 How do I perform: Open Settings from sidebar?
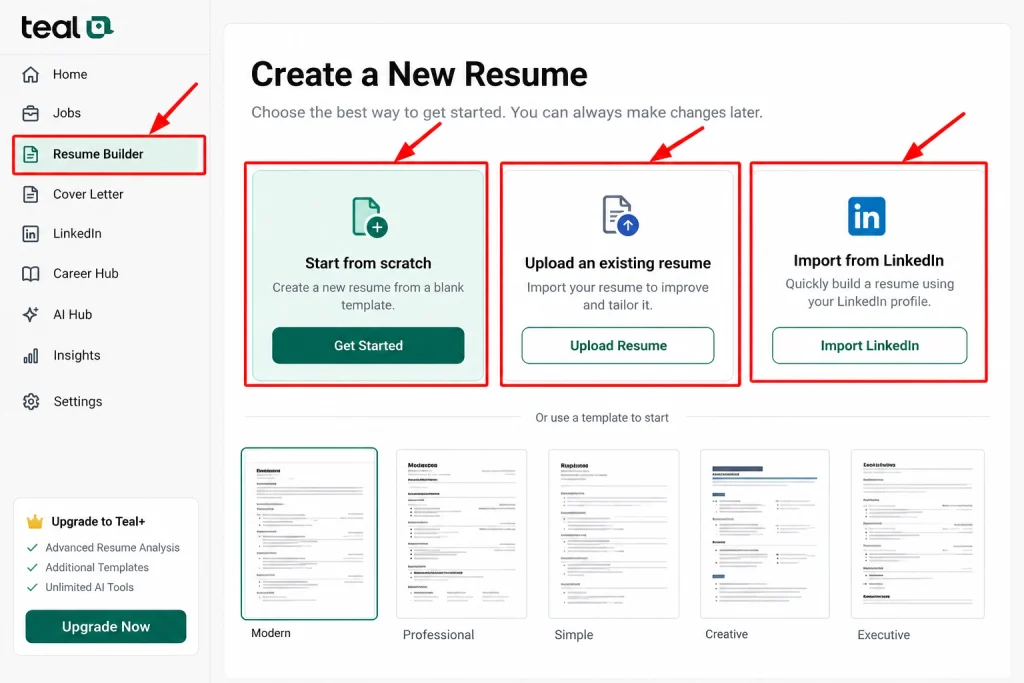point(78,402)
